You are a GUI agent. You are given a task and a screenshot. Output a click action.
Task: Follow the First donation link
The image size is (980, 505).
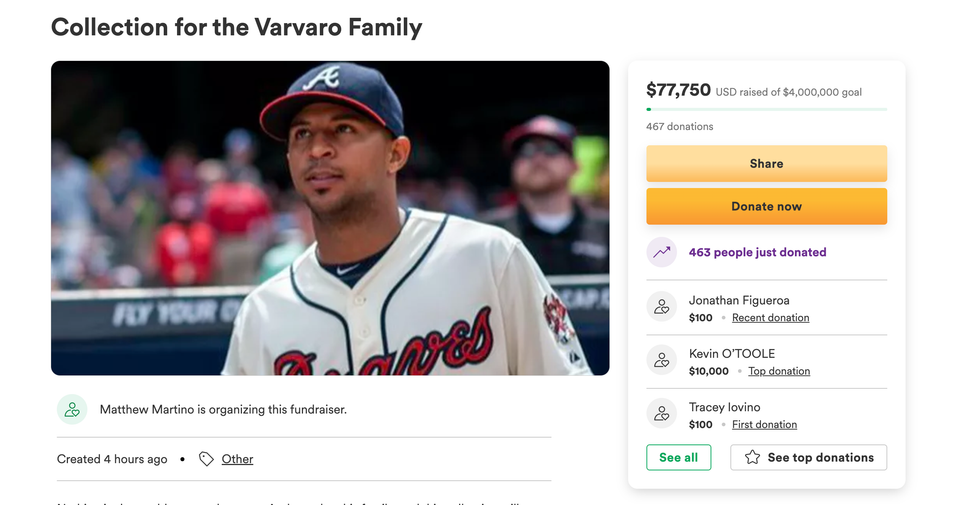pos(764,425)
